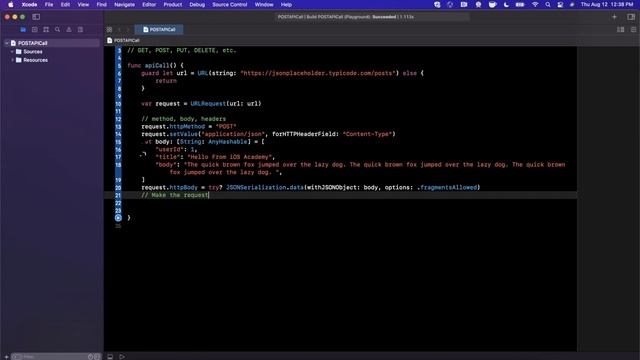The width and height of the screenshot is (640, 360).
Task: Go forward in editor history
Action: [128, 29]
